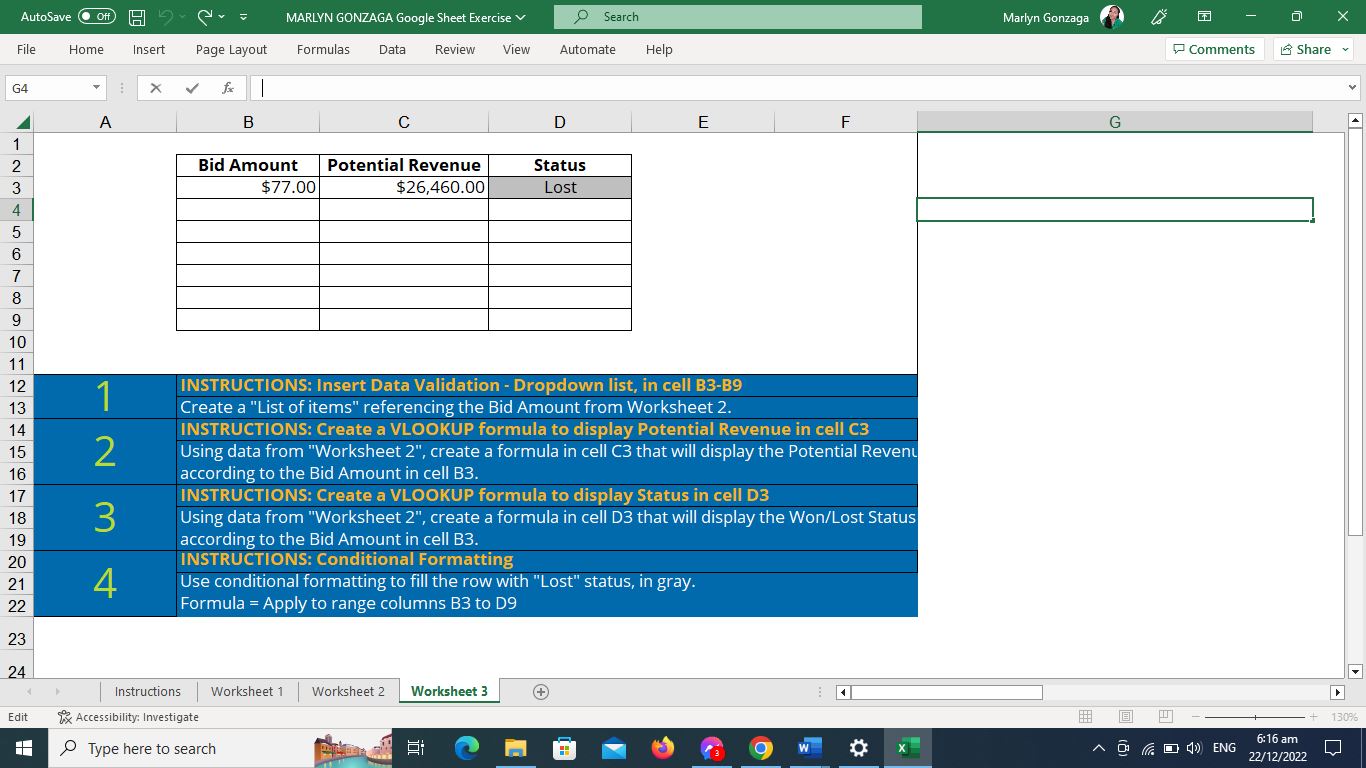Select the Worksheet 3 sheet tab

[449, 691]
